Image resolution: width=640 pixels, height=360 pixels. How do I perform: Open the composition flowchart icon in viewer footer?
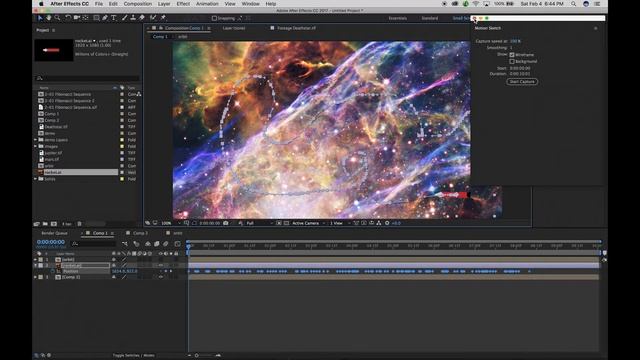(x=379, y=223)
